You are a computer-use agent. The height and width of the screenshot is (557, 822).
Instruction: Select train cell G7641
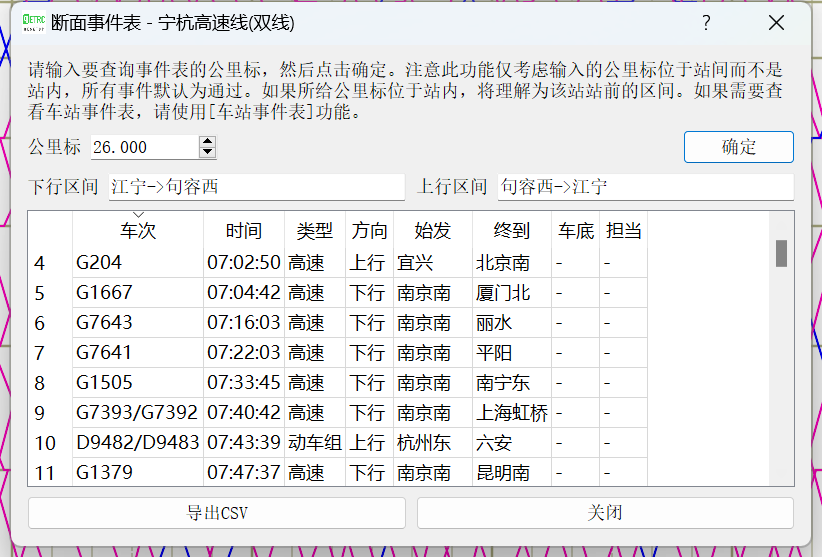138,353
